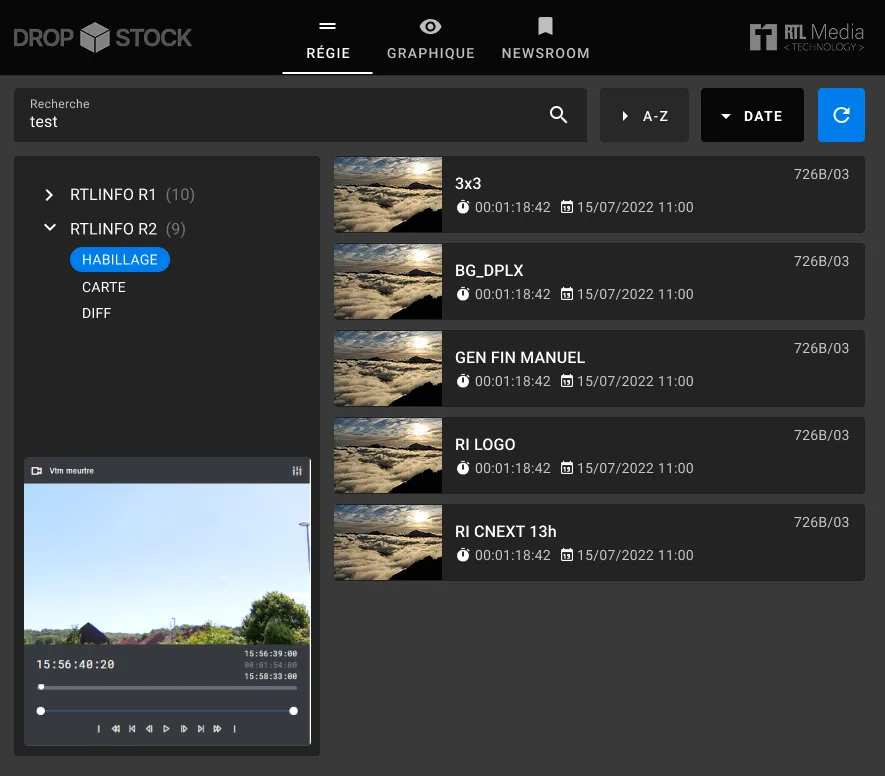Click the rewind double-arrow icon
Viewport: 885px width, 776px height.
[x=116, y=729]
